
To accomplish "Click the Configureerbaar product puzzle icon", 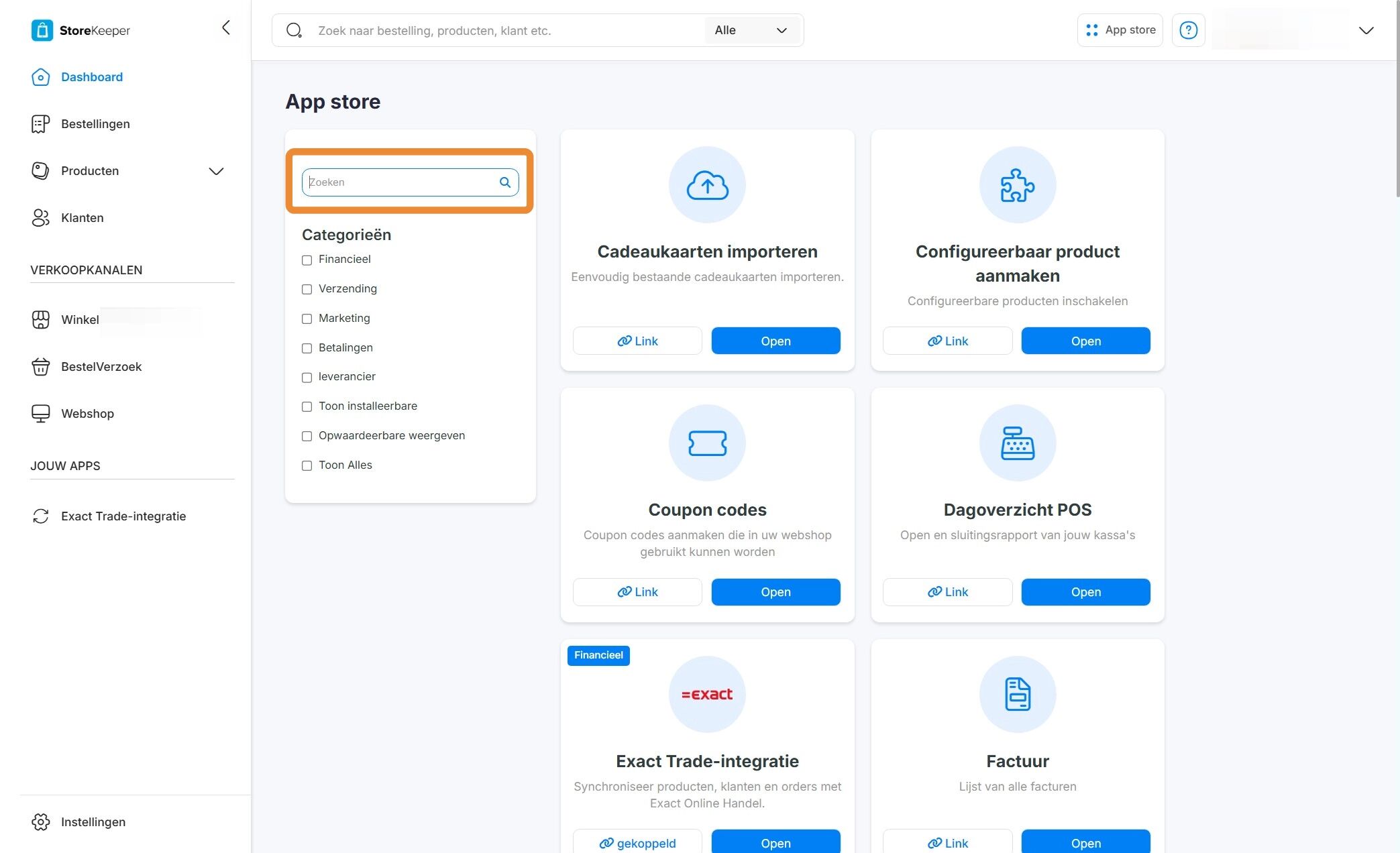I will click(1018, 185).
